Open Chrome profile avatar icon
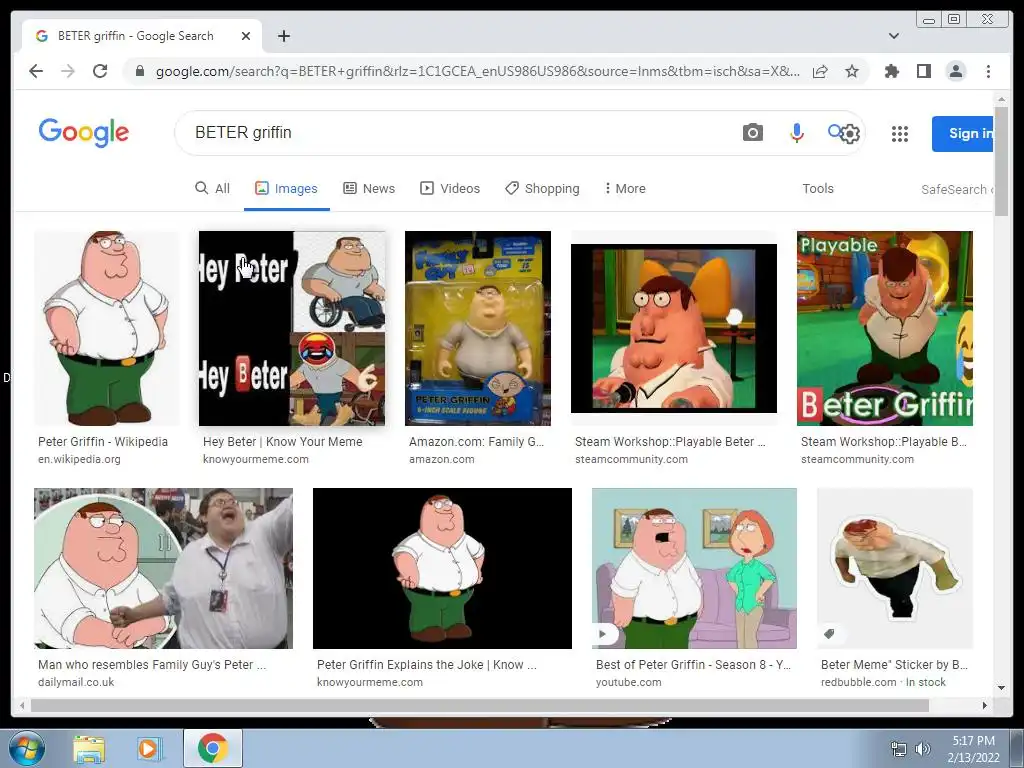Image resolution: width=1024 pixels, height=768 pixels. point(955,71)
